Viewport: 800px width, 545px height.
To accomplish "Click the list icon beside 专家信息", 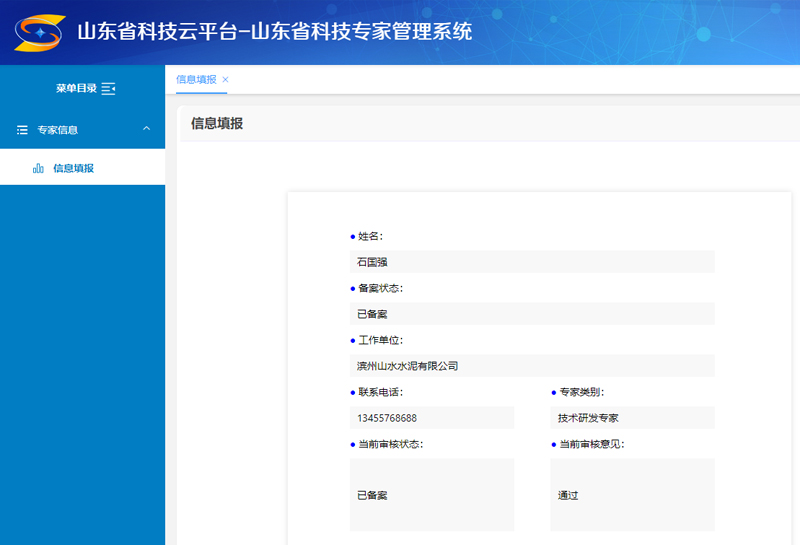I will pos(22,130).
